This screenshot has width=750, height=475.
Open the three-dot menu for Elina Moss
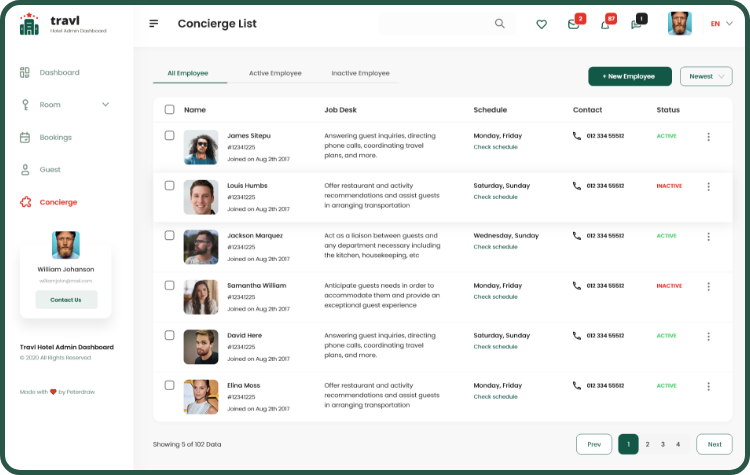click(x=708, y=386)
